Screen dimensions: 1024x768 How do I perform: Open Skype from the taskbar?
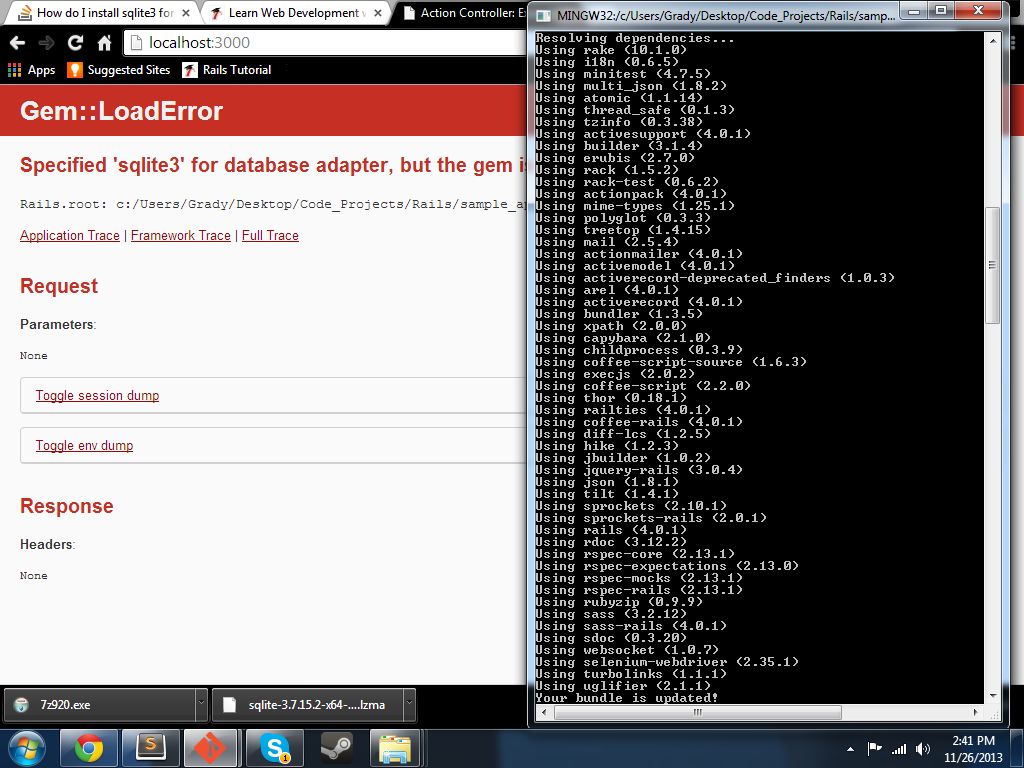[x=275, y=748]
